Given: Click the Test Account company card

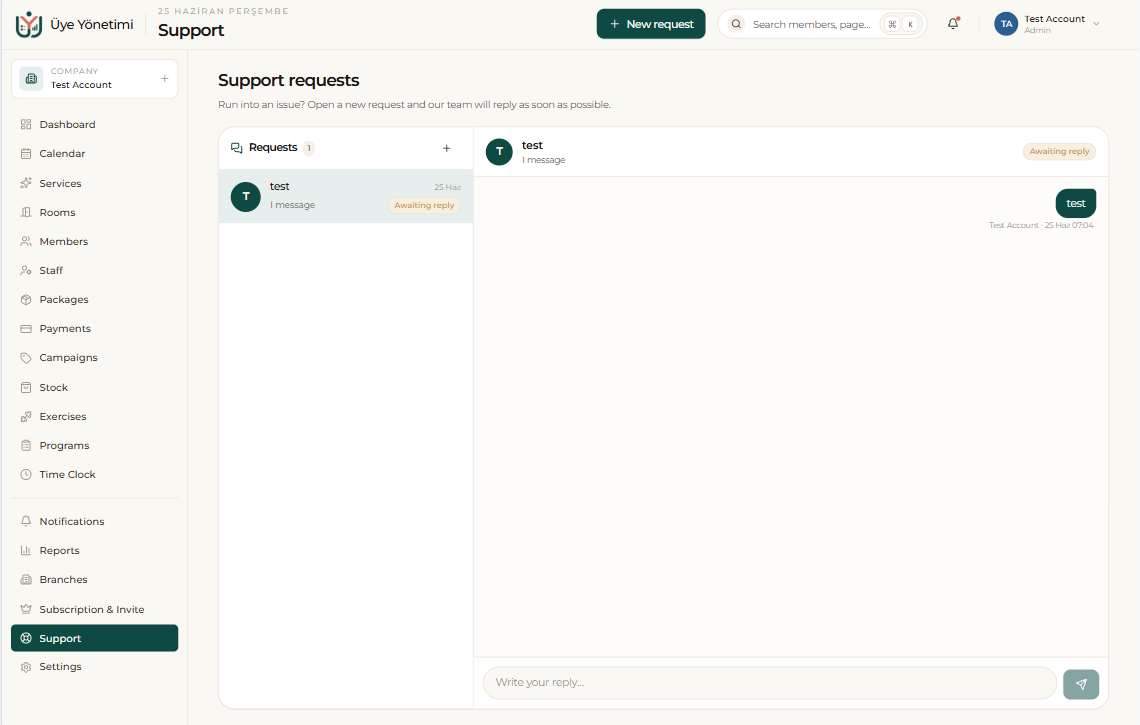Looking at the screenshot, I should [95, 79].
